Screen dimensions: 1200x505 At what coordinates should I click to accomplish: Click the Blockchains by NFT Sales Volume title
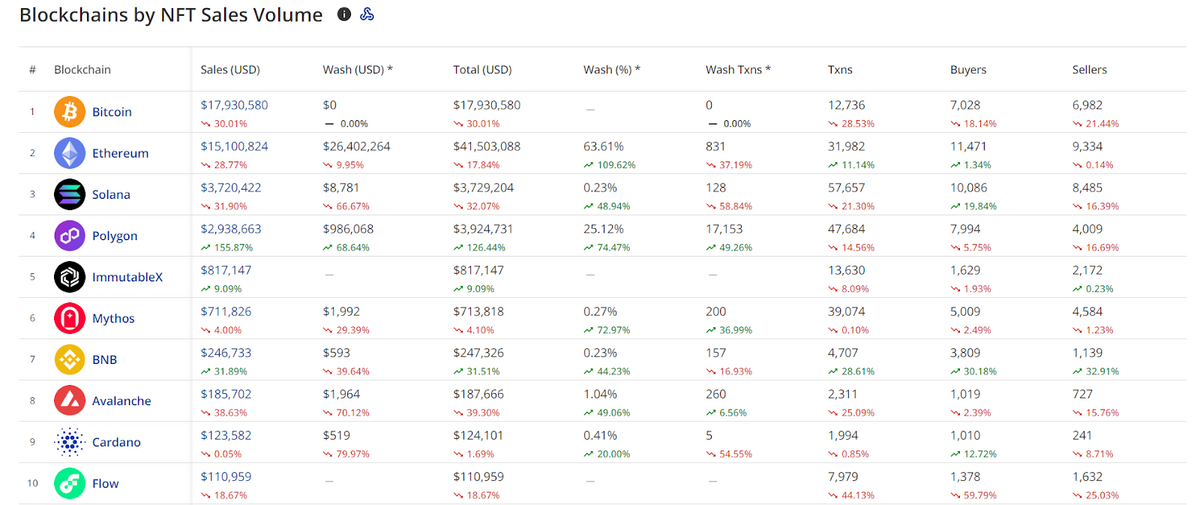171,15
